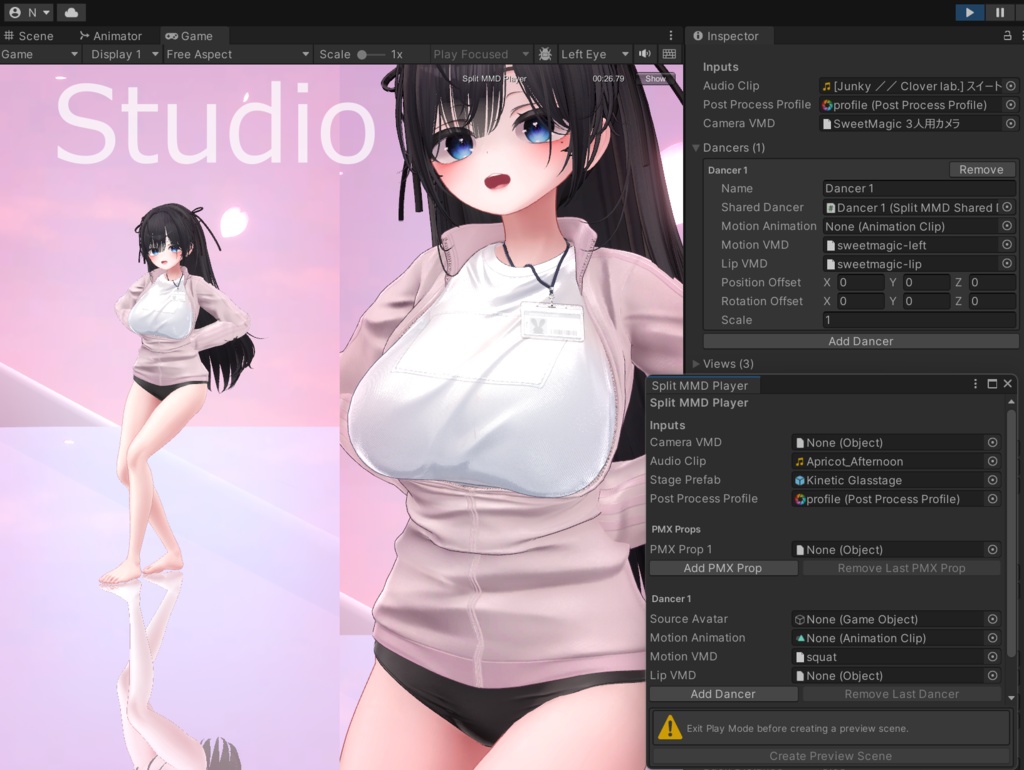Maximize the Split MMD Player window
This screenshot has width=1024, height=770.
point(992,384)
